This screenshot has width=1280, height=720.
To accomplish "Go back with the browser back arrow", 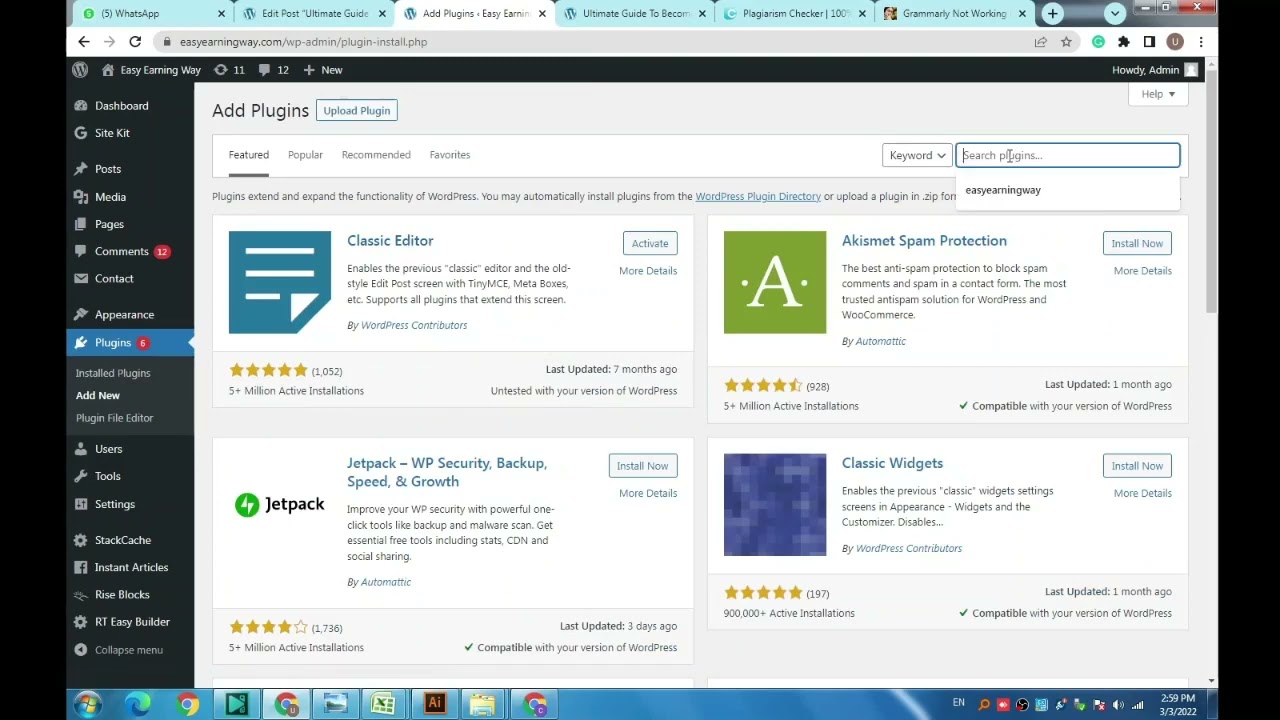I will click(x=84, y=42).
